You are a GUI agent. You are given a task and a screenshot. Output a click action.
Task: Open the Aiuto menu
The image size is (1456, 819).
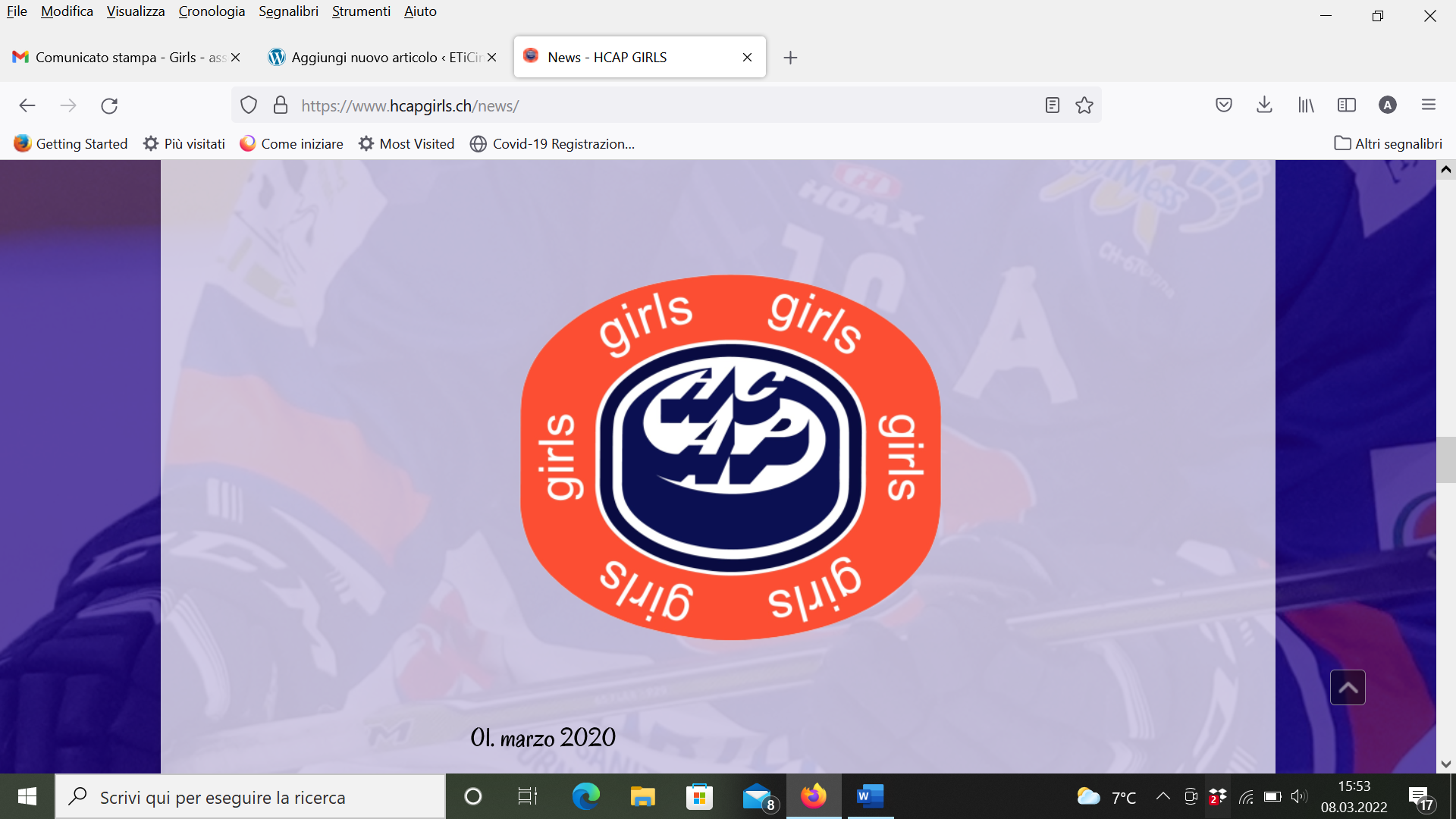point(420,11)
